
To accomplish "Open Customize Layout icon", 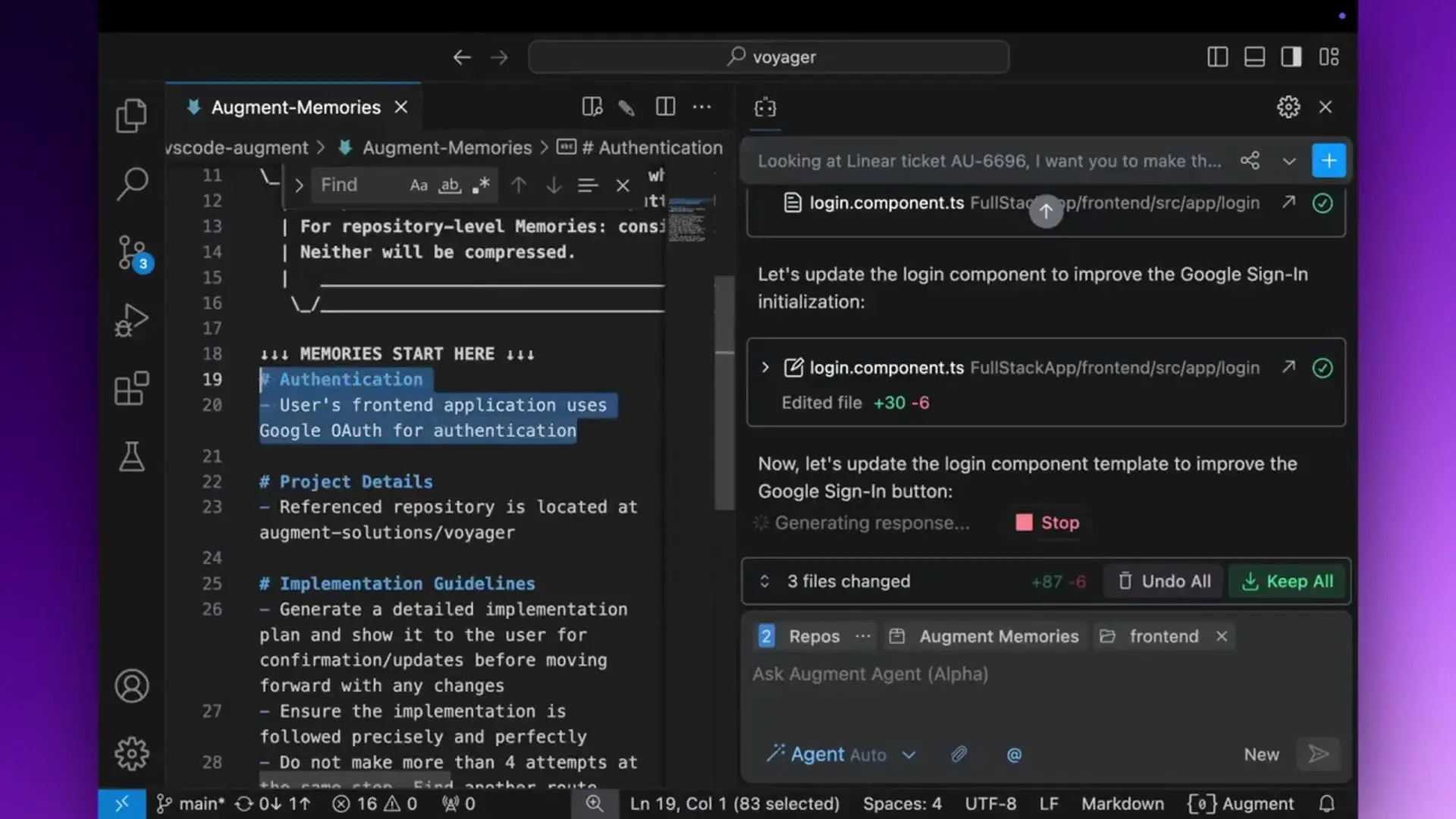I will pyautogui.click(x=1329, y=57).
